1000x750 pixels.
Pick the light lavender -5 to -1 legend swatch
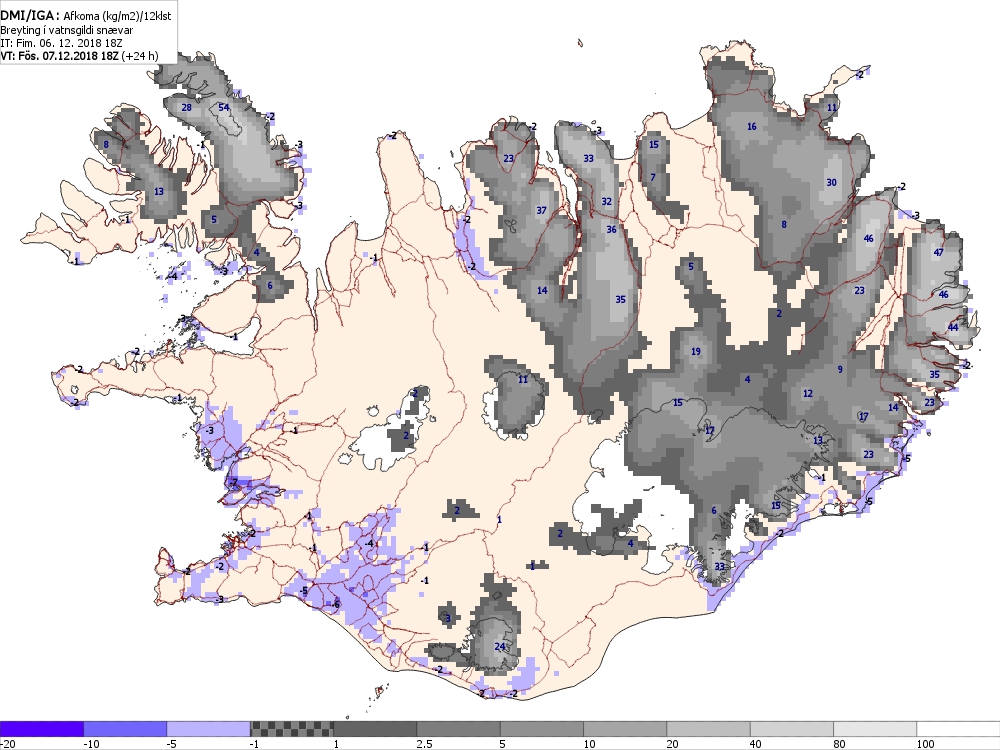tap(209, 729)
